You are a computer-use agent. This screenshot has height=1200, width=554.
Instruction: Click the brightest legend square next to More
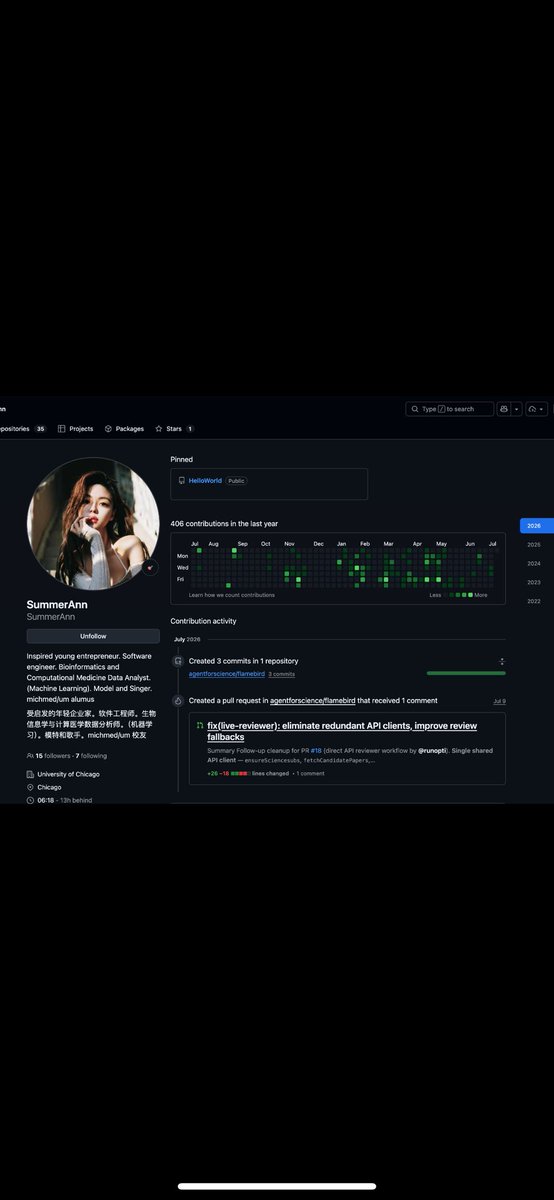[470, 595]
